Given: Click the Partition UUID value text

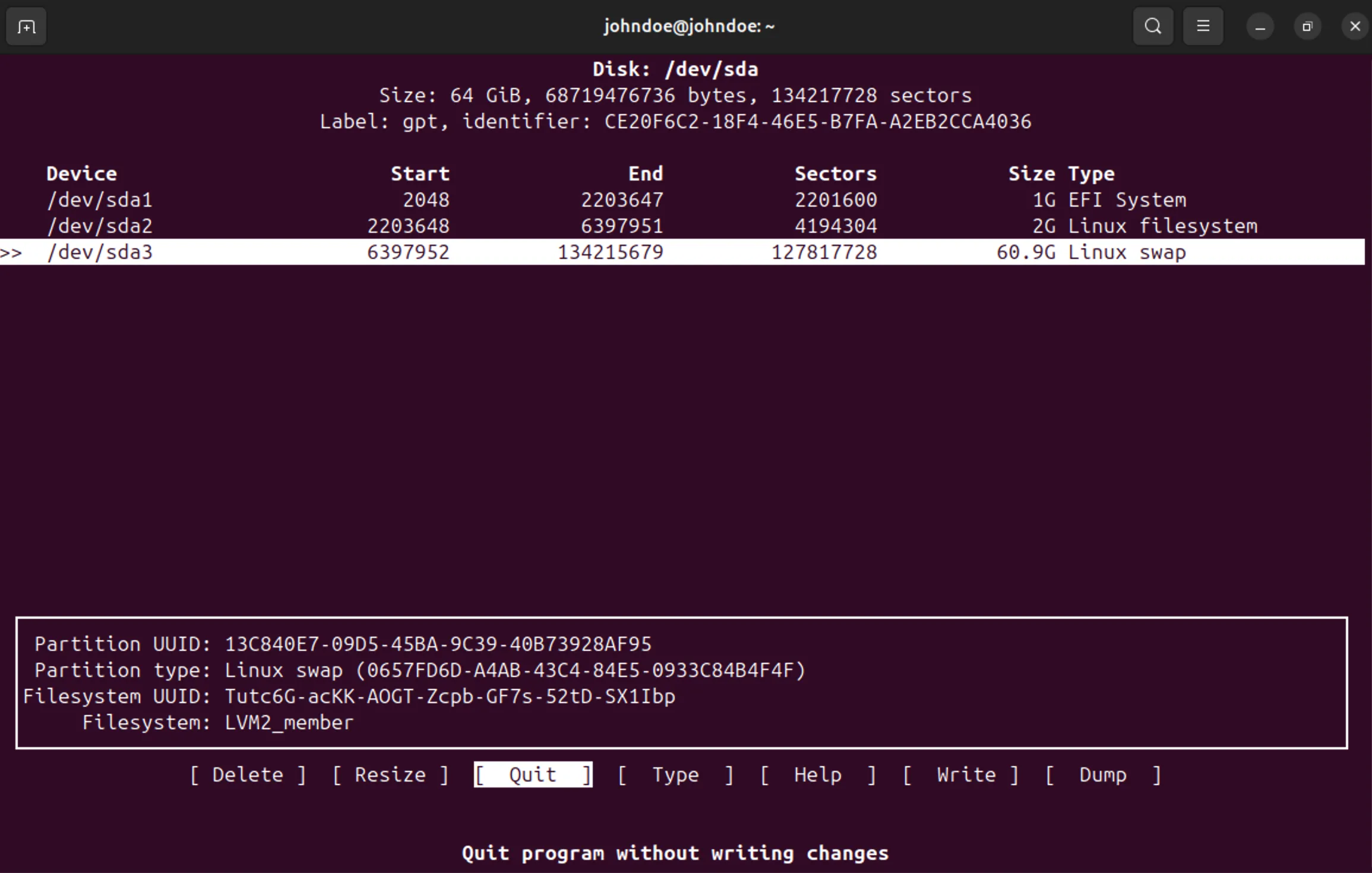Looking at the screenshot, I should 438,644.
